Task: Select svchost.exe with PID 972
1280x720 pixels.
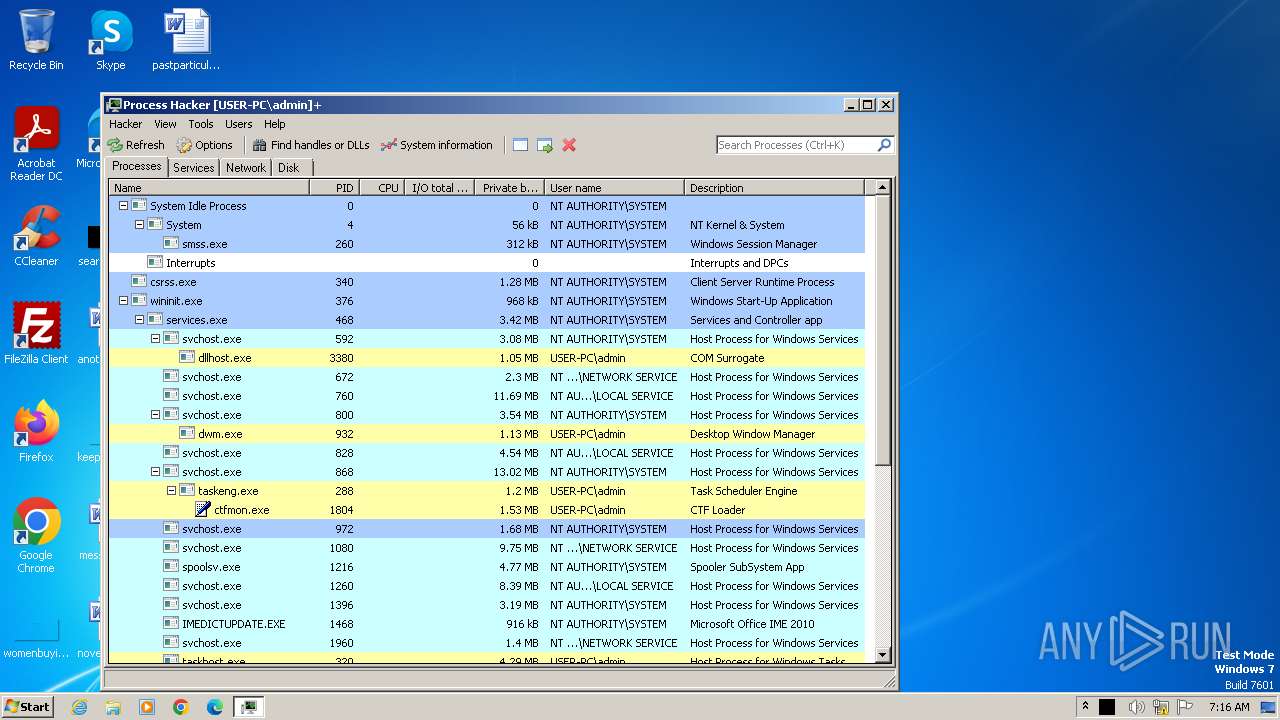Action: pyautogui.click(x=487, y=529)
